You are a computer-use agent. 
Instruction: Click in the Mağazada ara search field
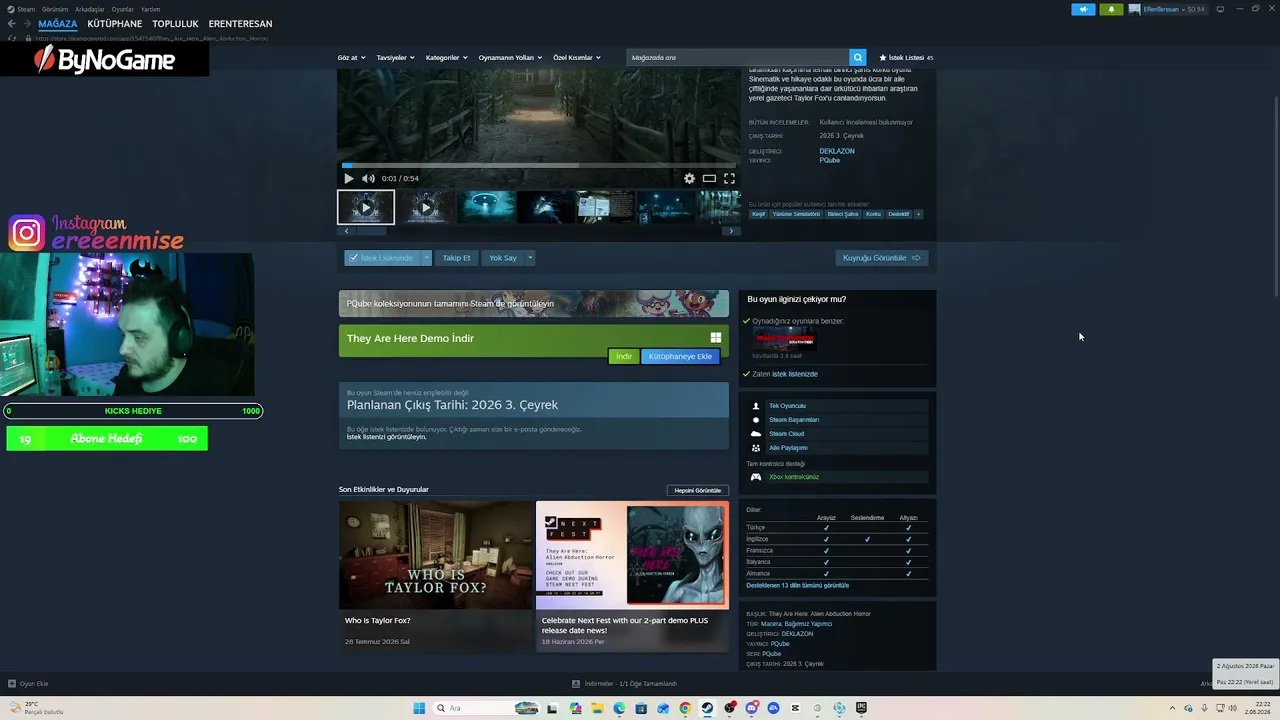tap(738, 58)
